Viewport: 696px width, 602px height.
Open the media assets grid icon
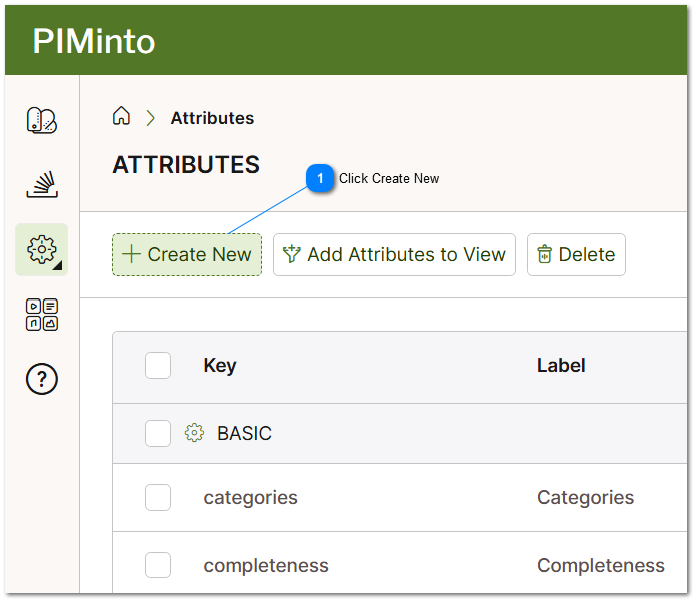coord(42,314)
